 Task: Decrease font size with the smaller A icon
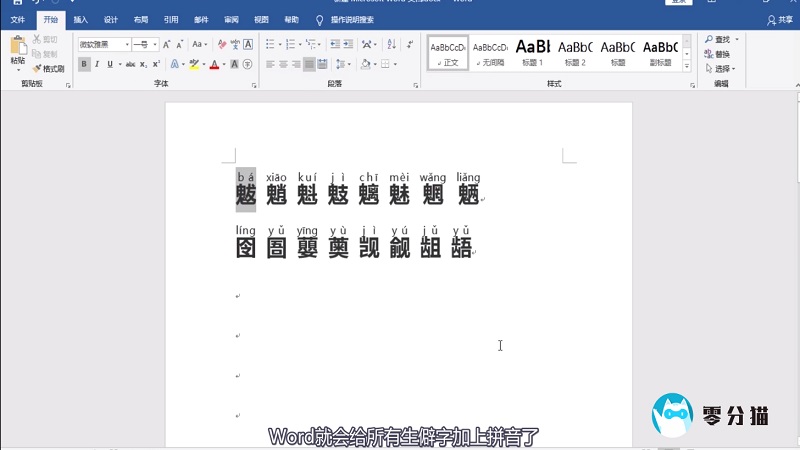180,44
